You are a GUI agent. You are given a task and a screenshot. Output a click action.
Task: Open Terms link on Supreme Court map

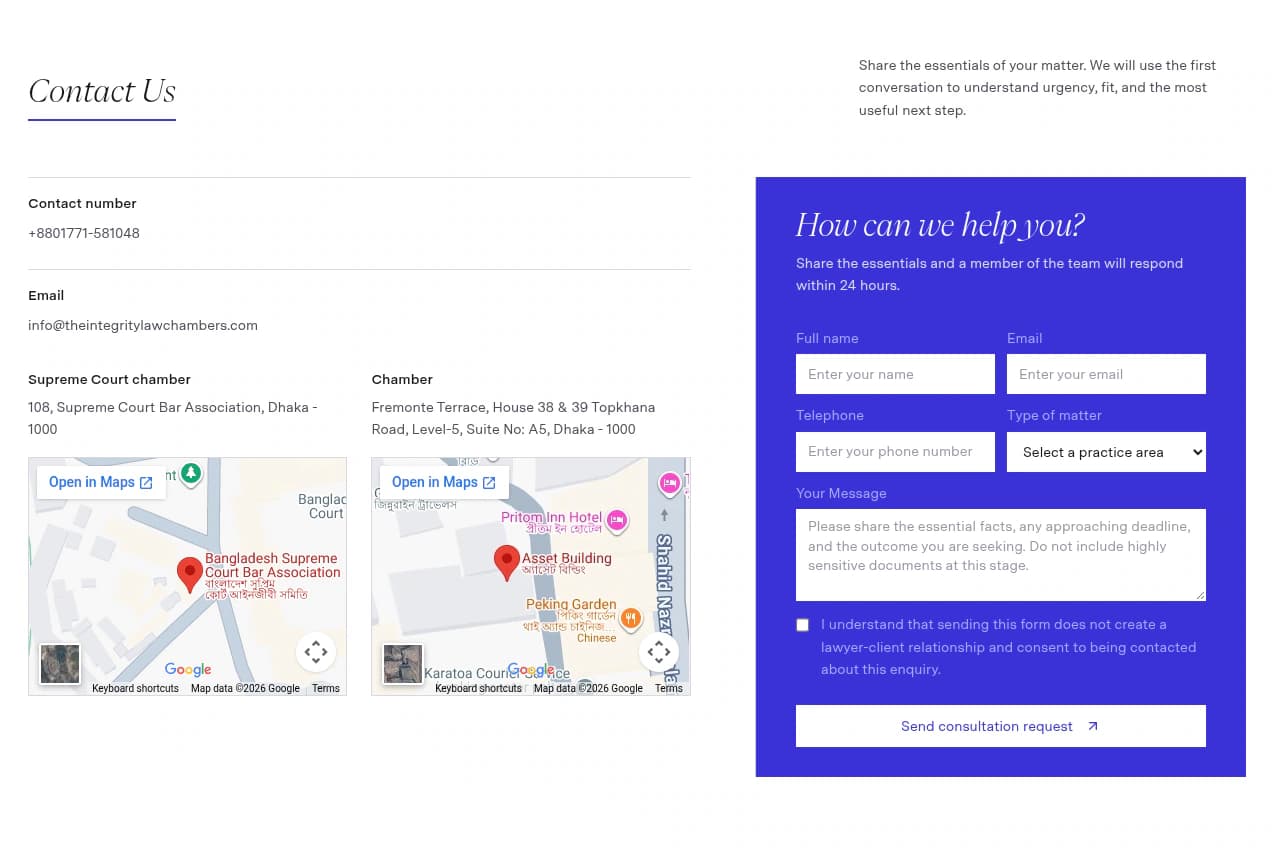coord(326,688)
